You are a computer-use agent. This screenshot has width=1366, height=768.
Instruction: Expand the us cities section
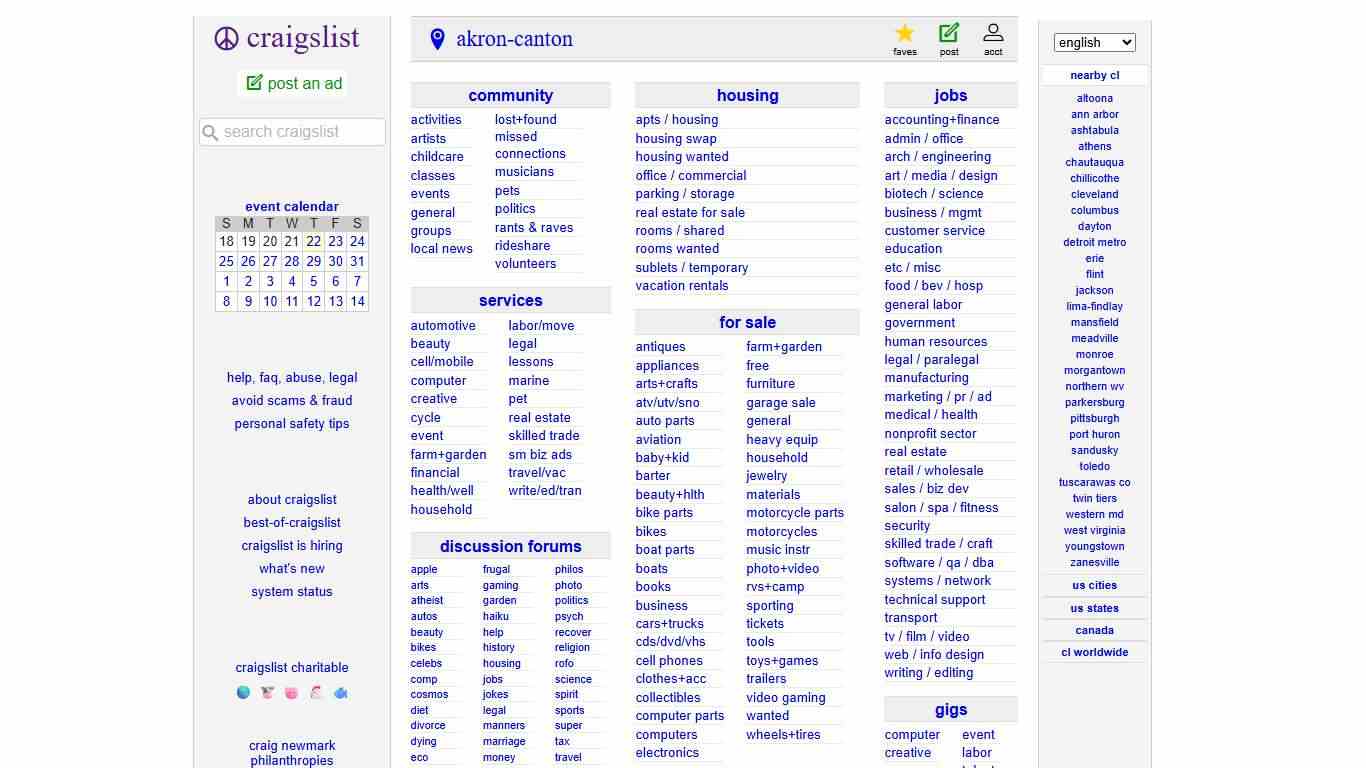(1094, 584)
